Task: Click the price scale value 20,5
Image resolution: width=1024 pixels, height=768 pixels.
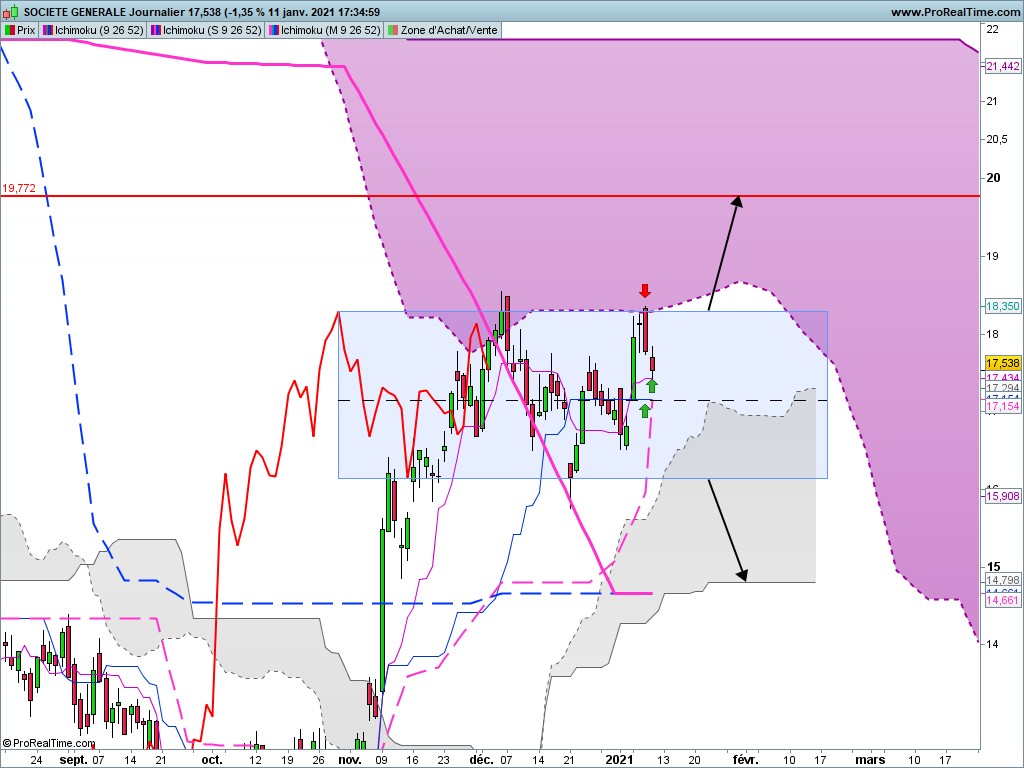Action: click(x=997, y=139)
